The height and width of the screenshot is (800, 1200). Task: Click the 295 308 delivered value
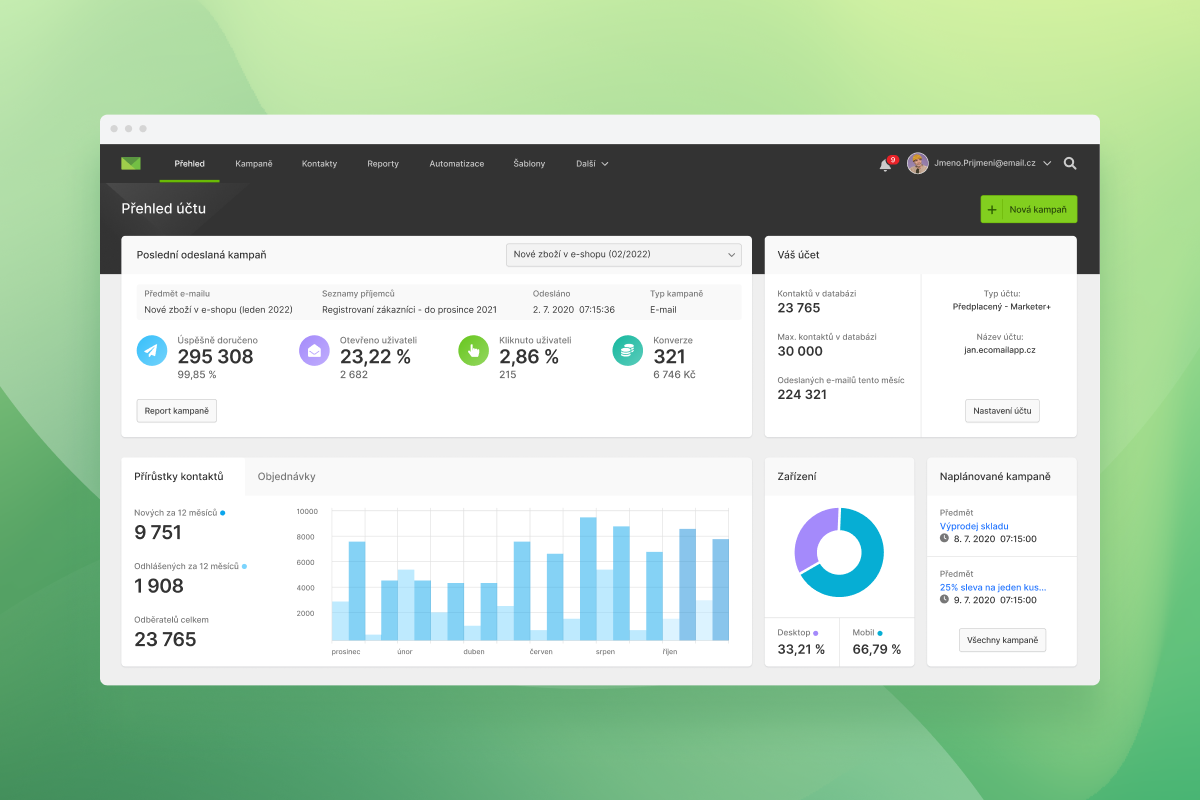point(216,357)
